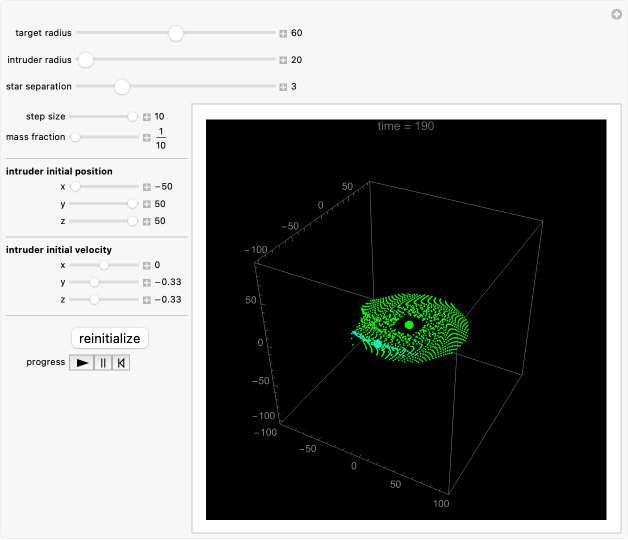Click the intruder velocity y slider handle

point(94,282)
